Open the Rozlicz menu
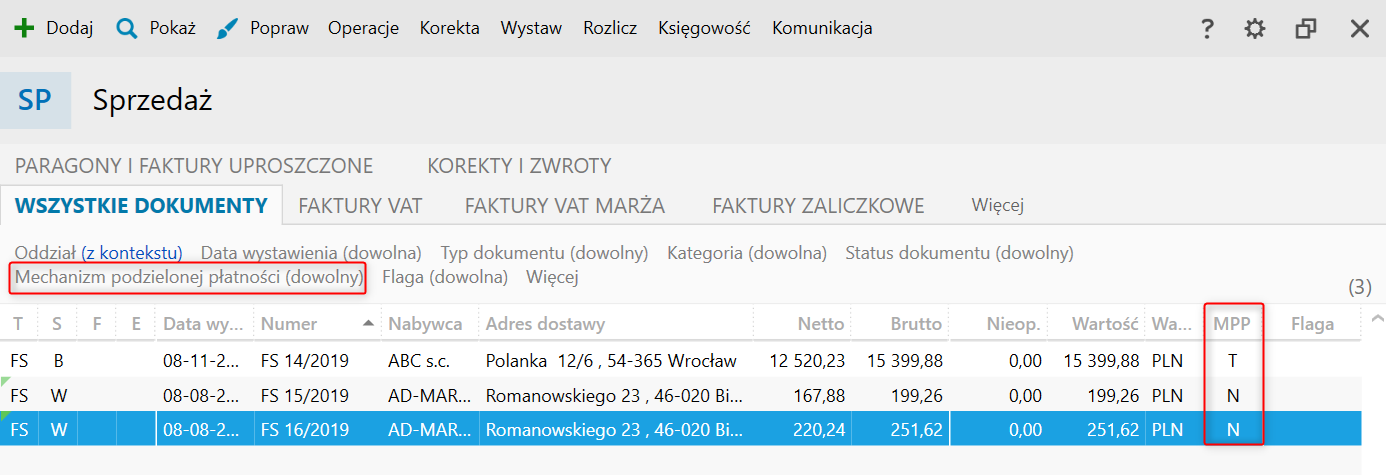The image size is (1386, 475). coord(610,29)
